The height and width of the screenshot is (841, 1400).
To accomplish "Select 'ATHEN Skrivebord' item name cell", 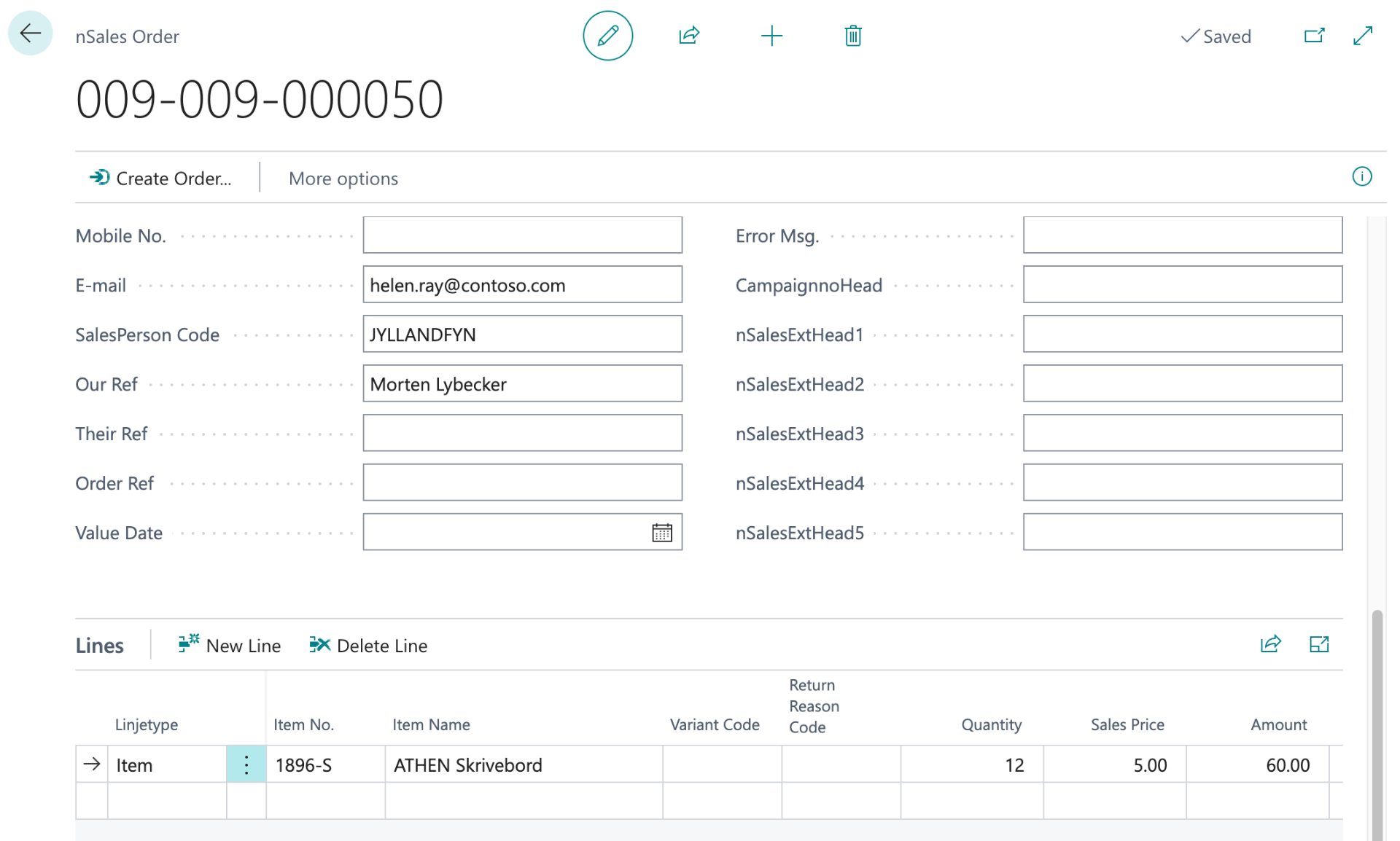I will (524, 764).
